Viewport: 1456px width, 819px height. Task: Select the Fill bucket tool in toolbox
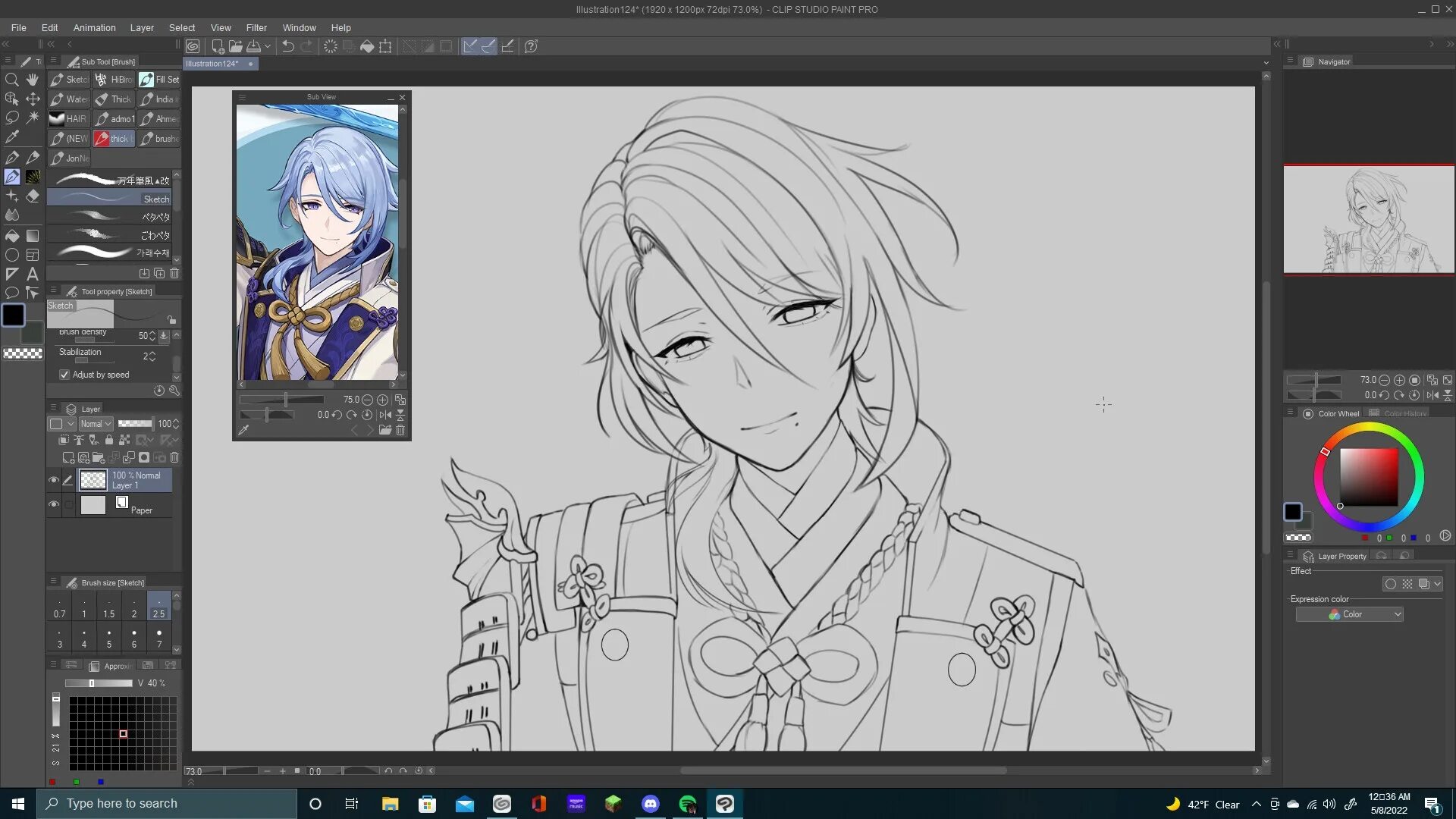(x=12, y=236)
